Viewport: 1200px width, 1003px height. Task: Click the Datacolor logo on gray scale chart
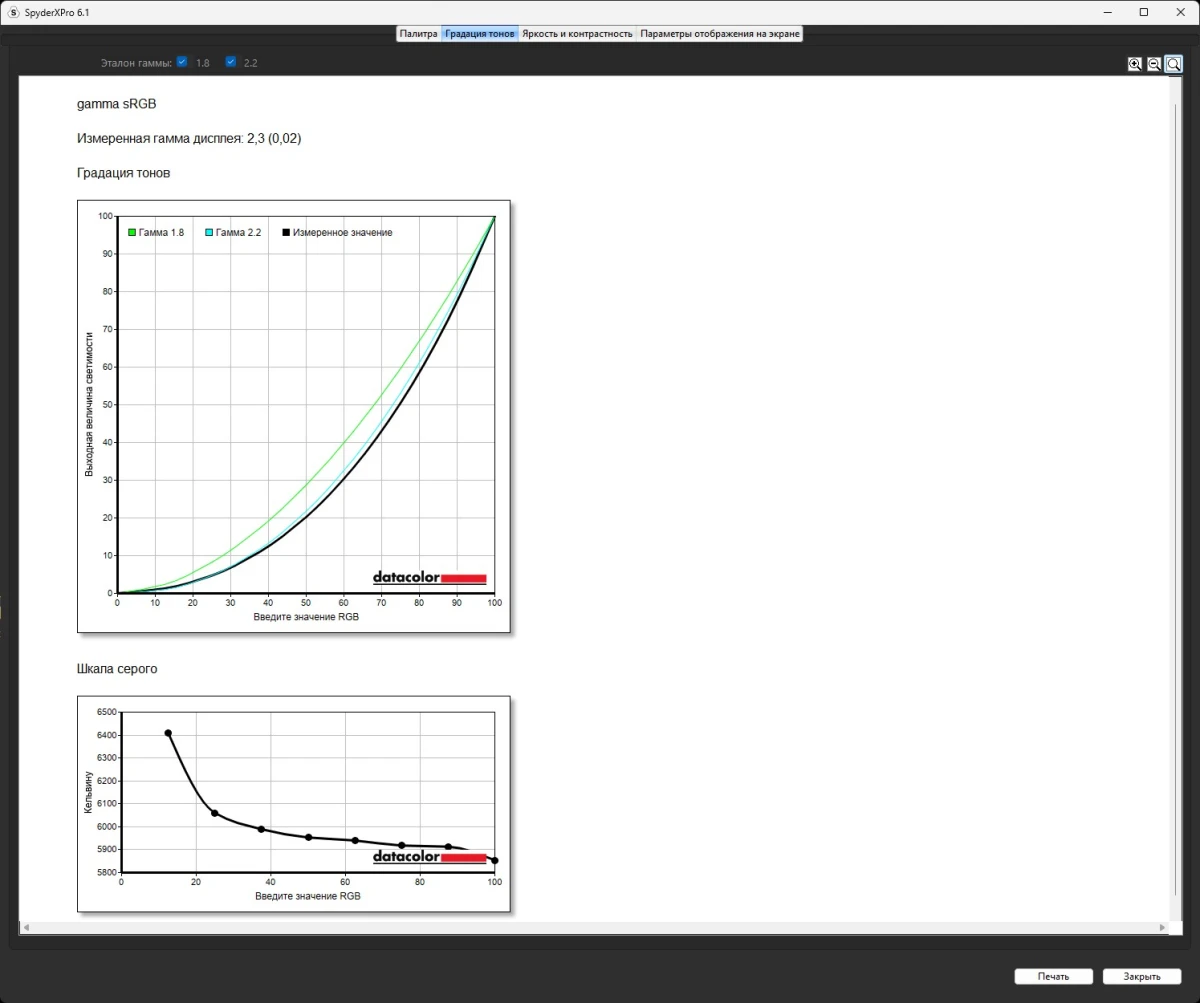click(x=429, y=857)
